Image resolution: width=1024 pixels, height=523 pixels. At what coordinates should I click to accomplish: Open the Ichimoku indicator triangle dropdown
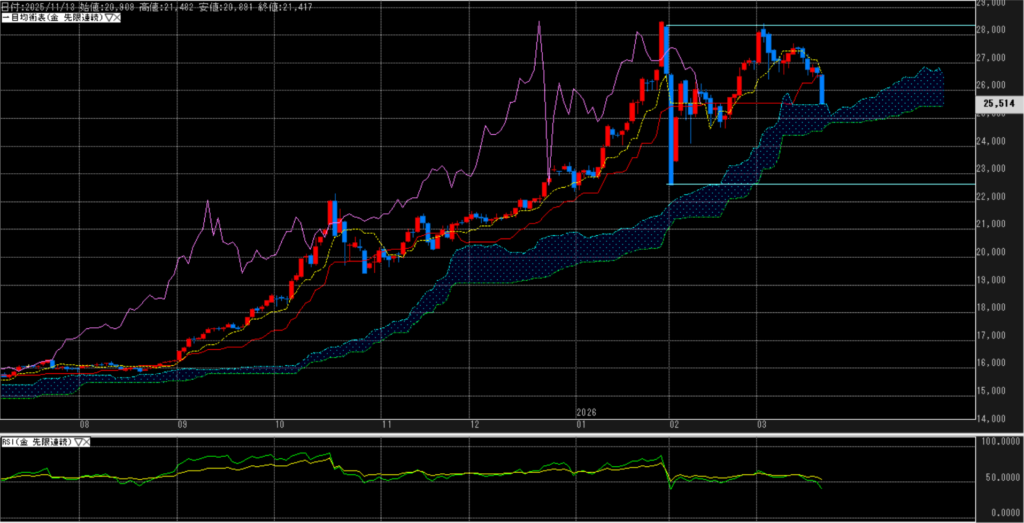pos(109,19)
